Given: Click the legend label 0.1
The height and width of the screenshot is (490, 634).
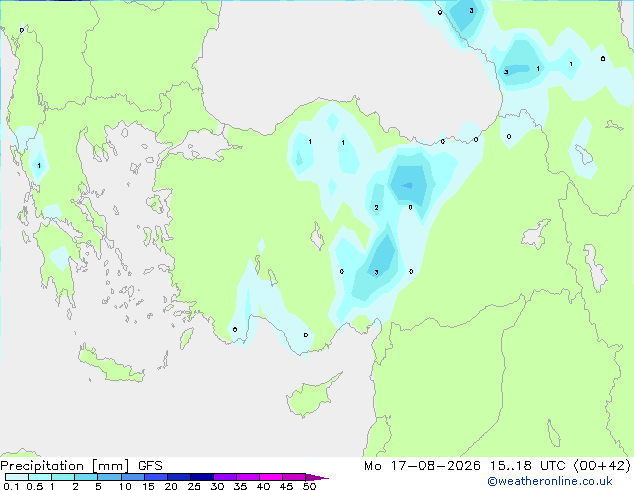Looking at the screenshot, I should (x=11, y=486).
